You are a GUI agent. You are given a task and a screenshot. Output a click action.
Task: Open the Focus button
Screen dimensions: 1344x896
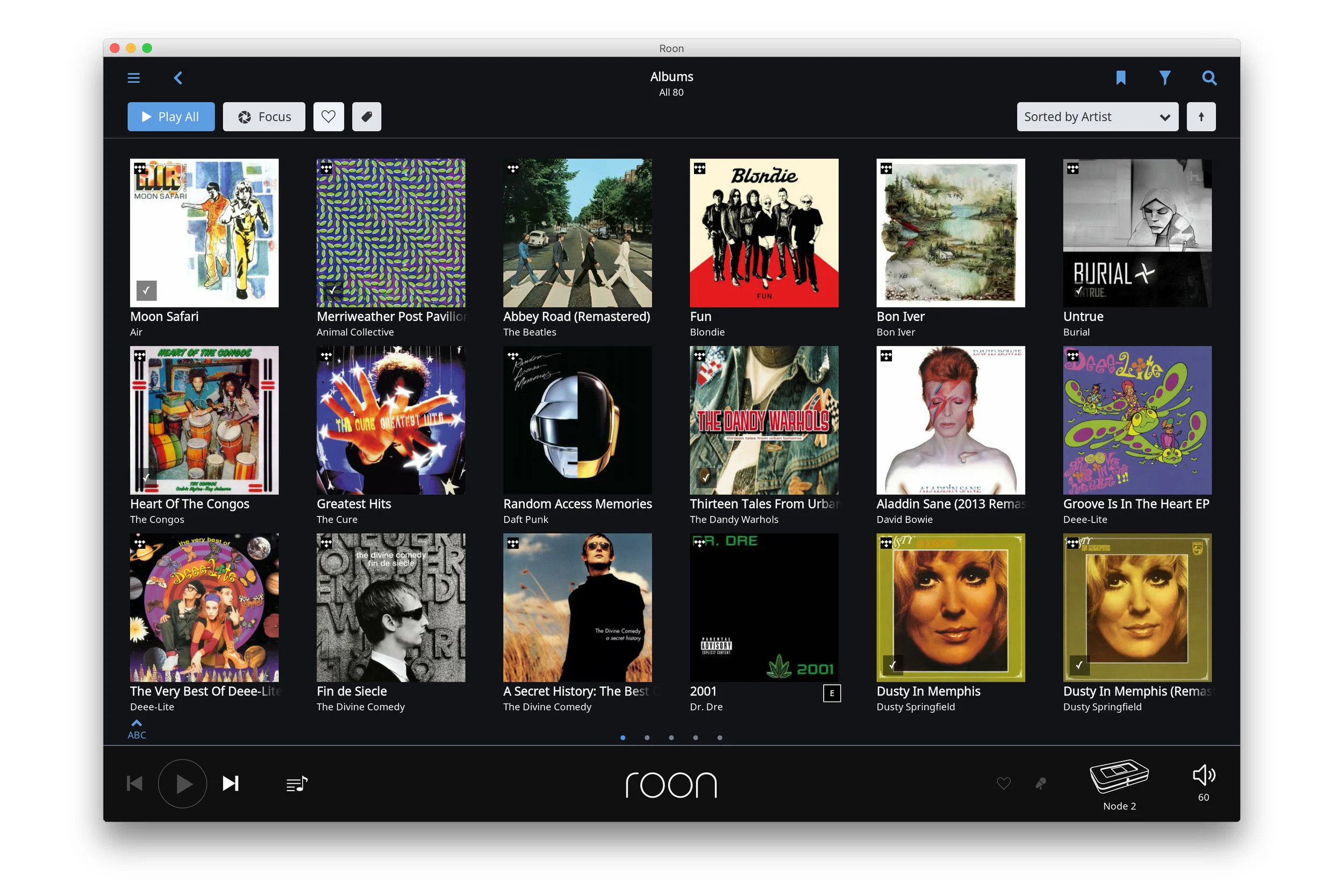(264, 117)
